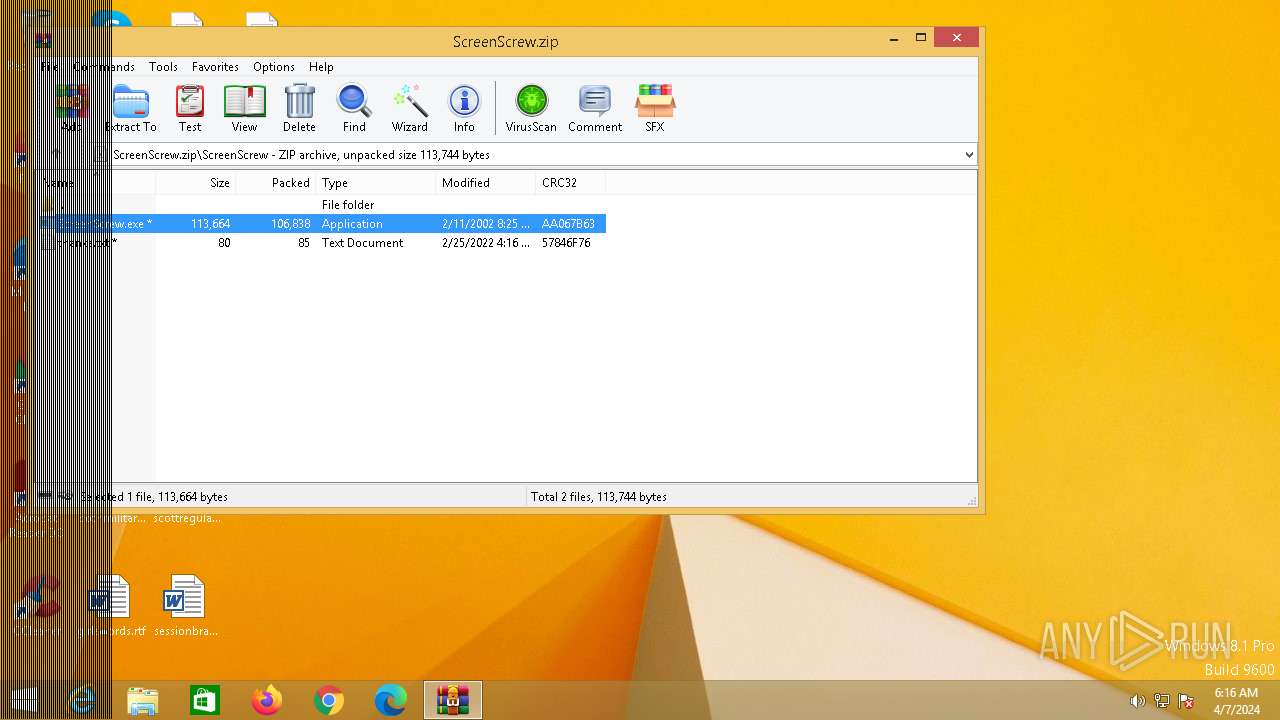Click the Test archive icon
The width and height of the screenshot is (1280, 720).
(x=190, y=108)
